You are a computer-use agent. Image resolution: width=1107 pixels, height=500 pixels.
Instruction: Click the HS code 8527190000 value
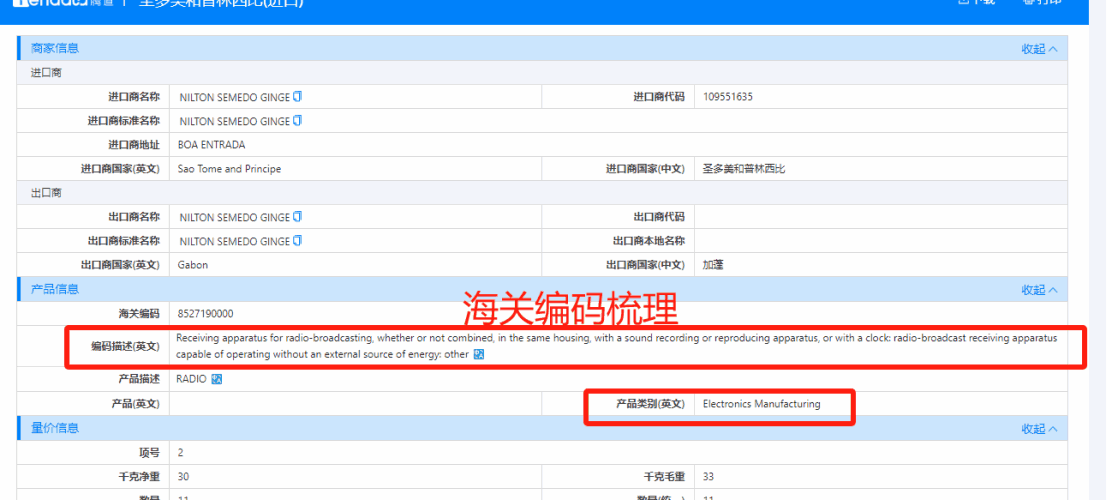205,314
